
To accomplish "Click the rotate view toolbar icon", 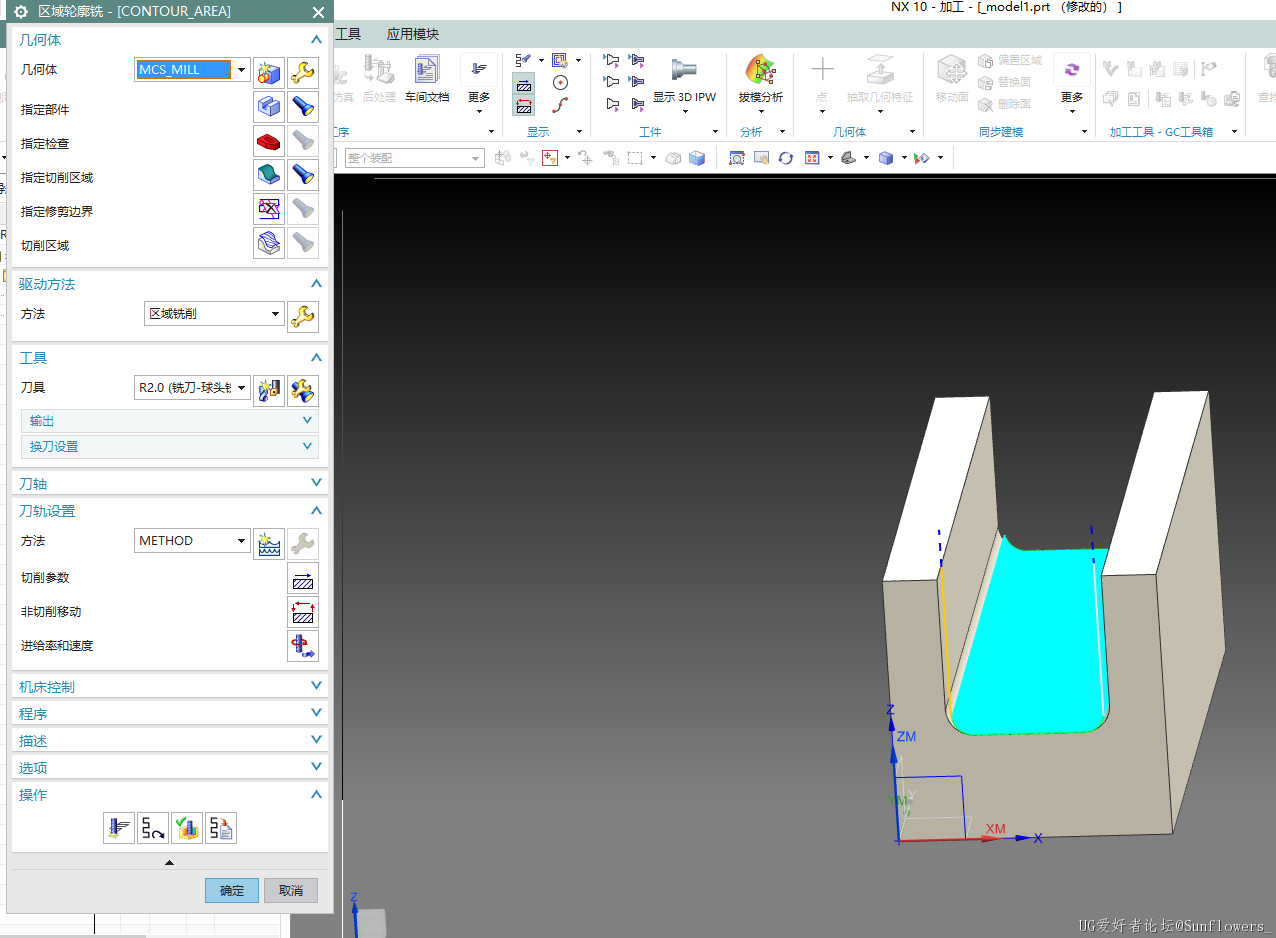I will tap(786, 158).
